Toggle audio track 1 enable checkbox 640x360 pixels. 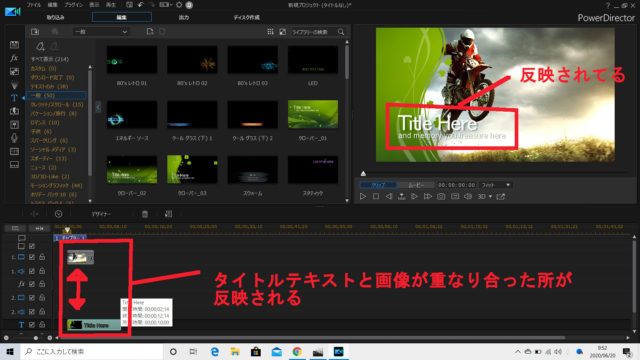coord(32,271)
